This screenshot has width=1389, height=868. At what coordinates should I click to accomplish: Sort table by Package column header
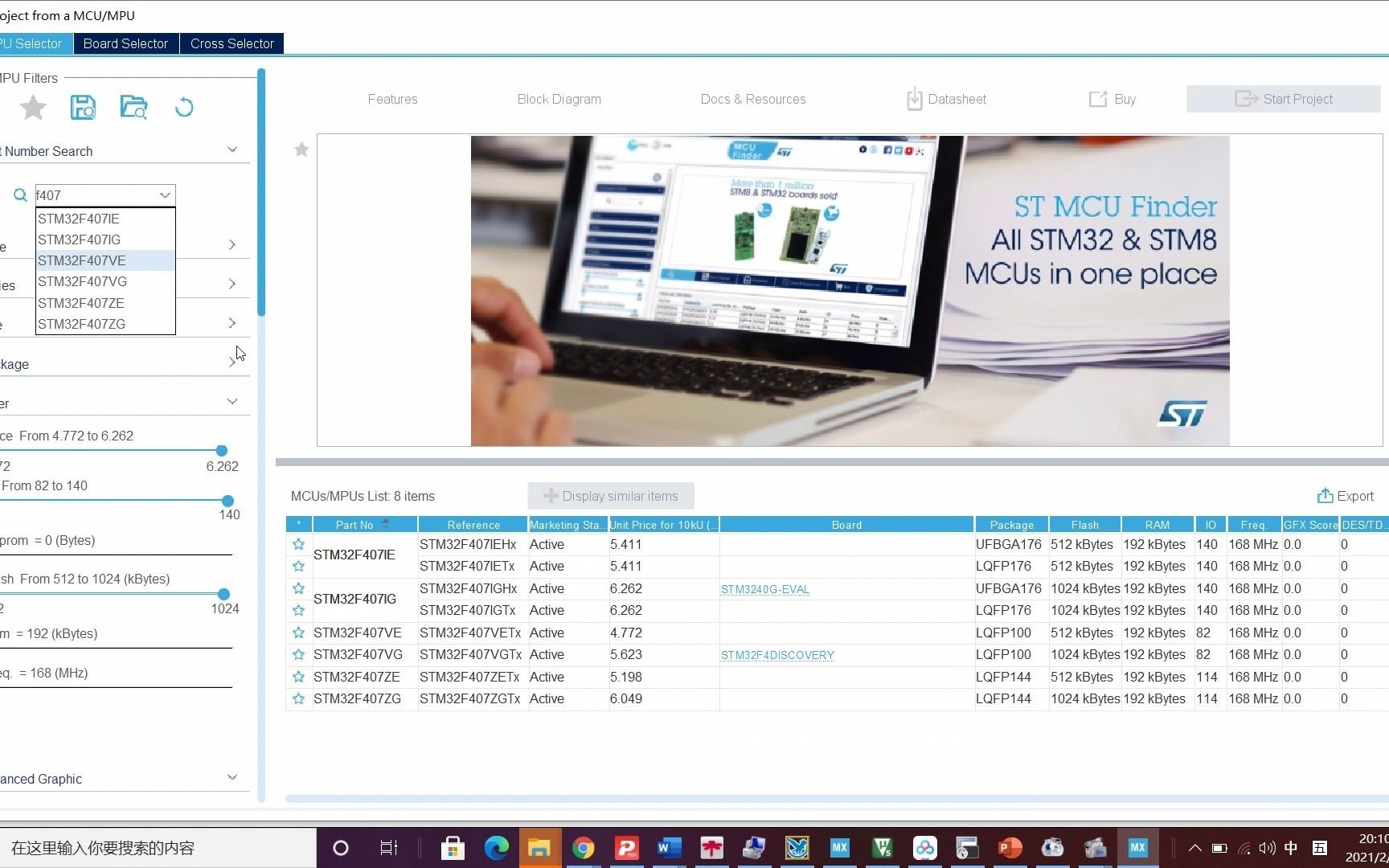(x=1011, y=524)
